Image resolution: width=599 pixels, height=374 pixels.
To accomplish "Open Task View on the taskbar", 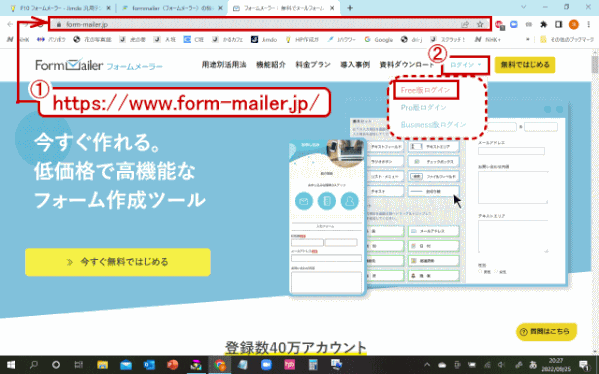I will point(79,365).
